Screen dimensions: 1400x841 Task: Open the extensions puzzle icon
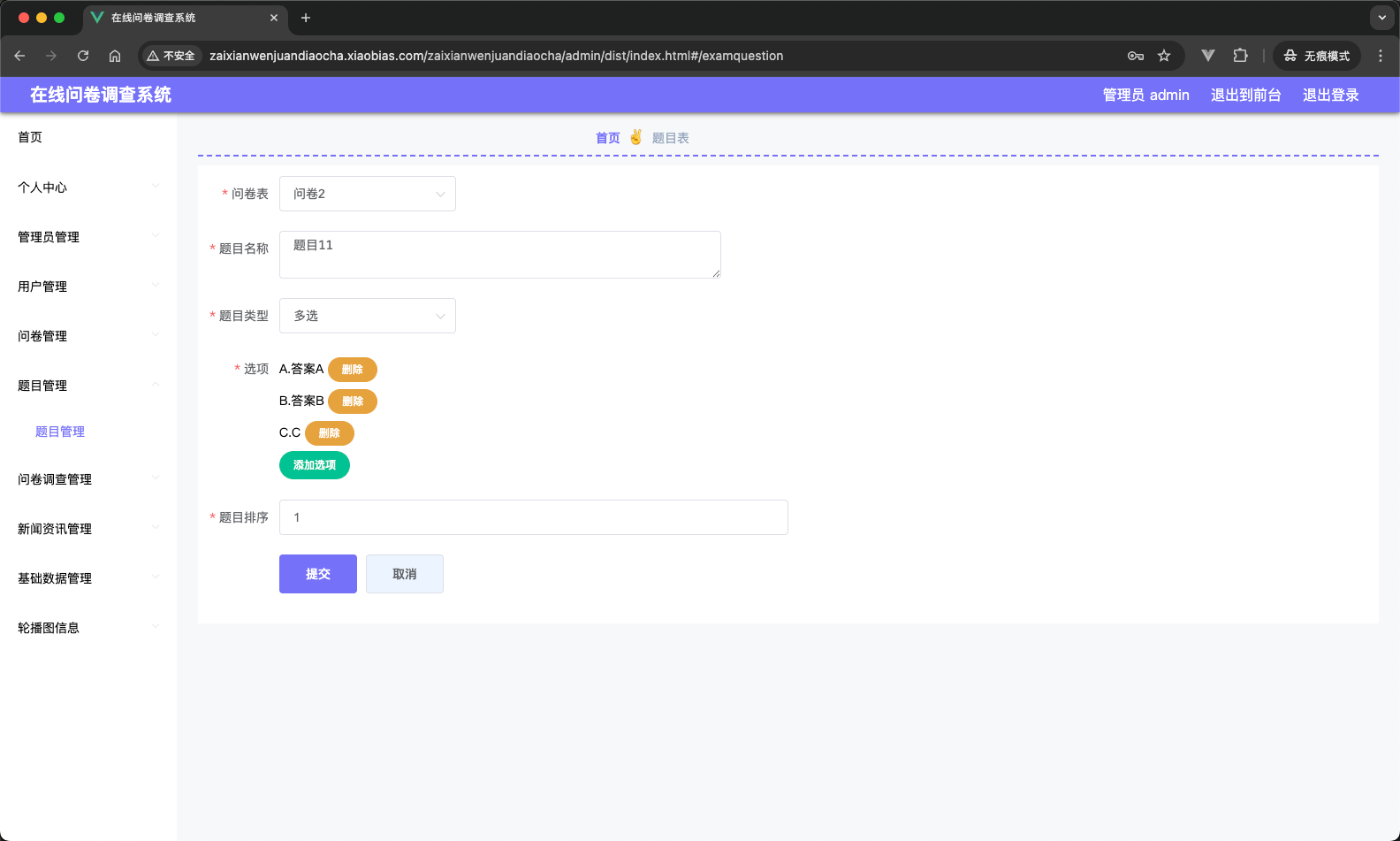click(1240, 56)
